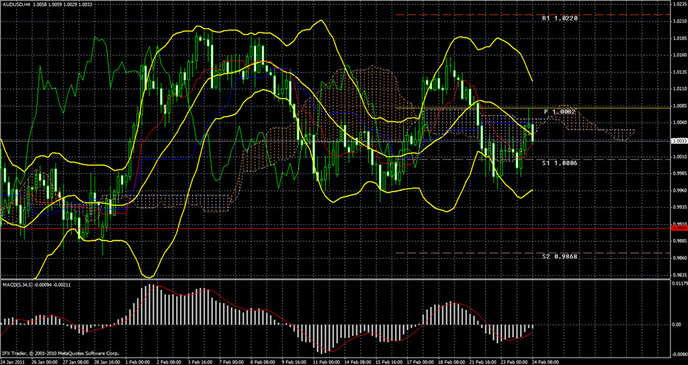Click the current price tag 1.0033 on axis

[679, 141]
